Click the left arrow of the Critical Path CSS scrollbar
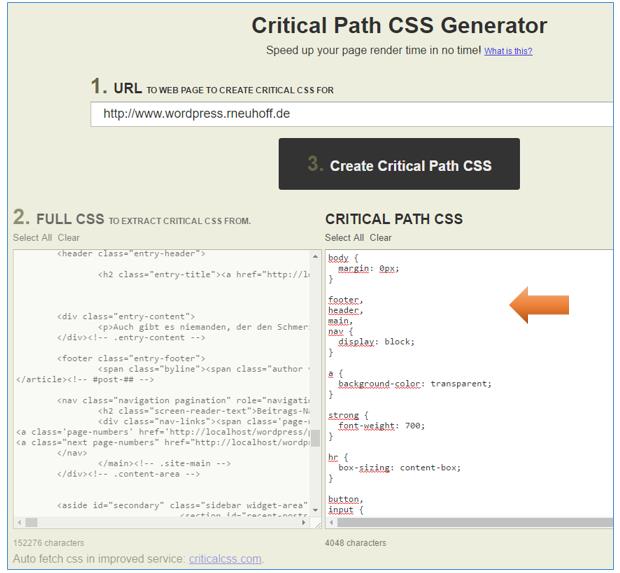Image resolution: width=620 pixels, height=573 pixels. (331, 522)
